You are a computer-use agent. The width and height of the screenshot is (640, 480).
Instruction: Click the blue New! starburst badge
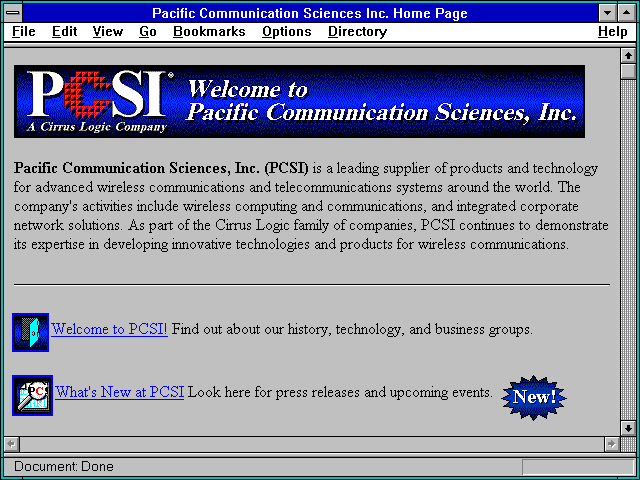point(534,397)
